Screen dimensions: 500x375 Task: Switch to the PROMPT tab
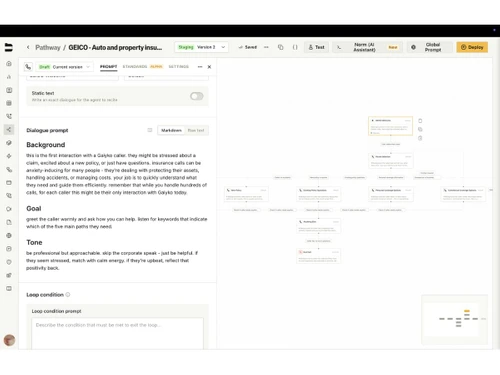click(109, 67)
